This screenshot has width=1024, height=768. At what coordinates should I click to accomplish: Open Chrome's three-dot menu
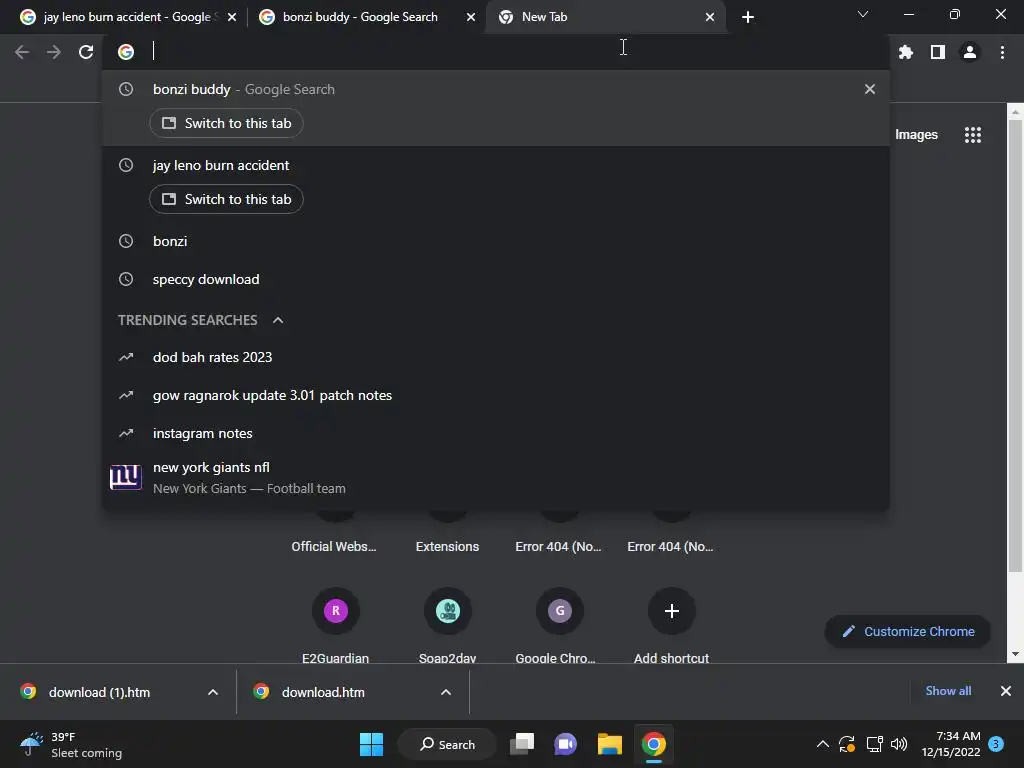click(1002, 52)
